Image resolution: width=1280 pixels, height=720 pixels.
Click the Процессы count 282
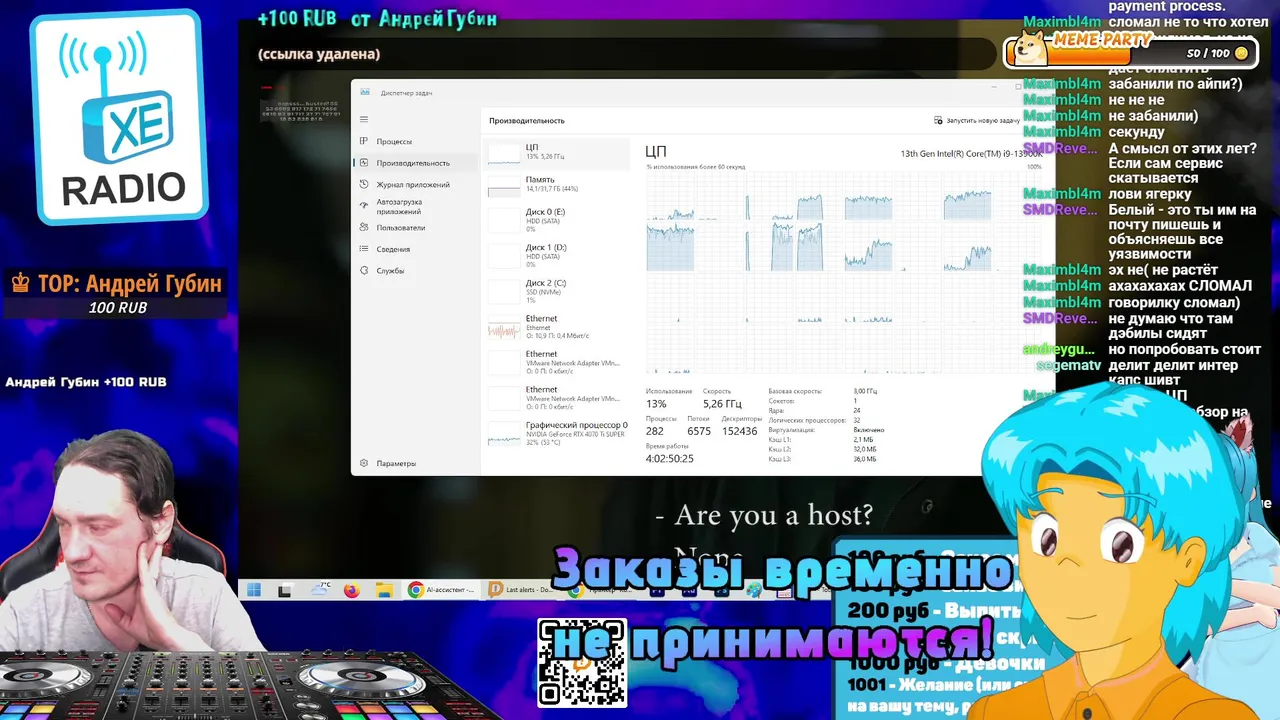click(x=655, y=431)
